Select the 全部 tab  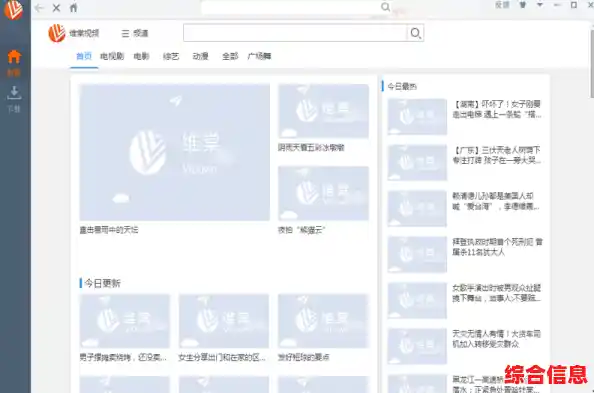(x=230, y=56)
